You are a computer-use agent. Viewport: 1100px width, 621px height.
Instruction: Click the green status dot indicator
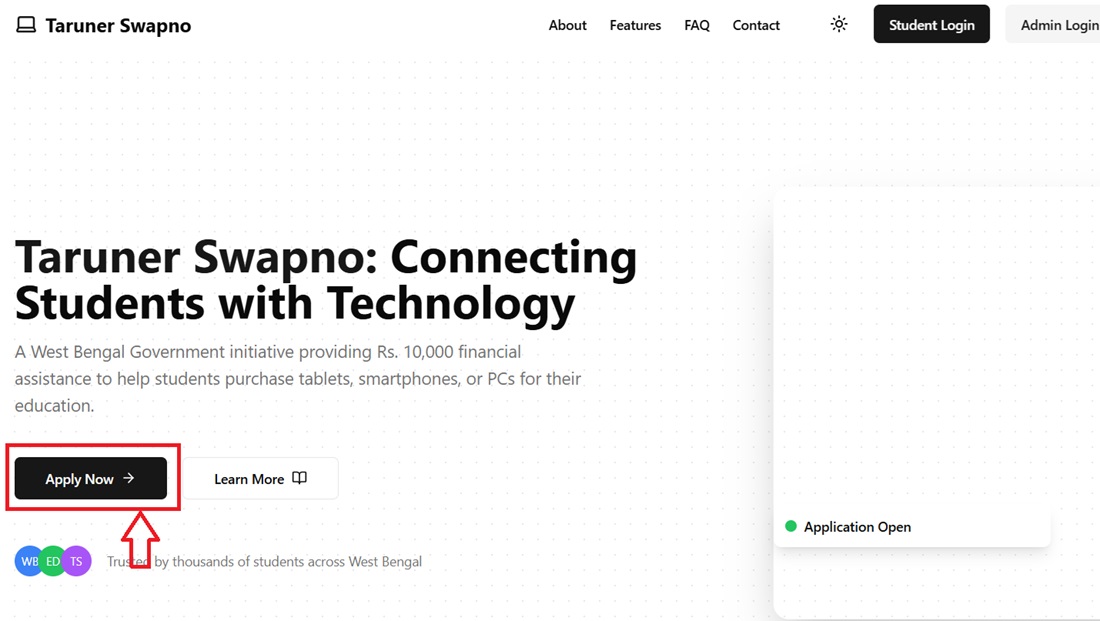[x=791, y=526]
